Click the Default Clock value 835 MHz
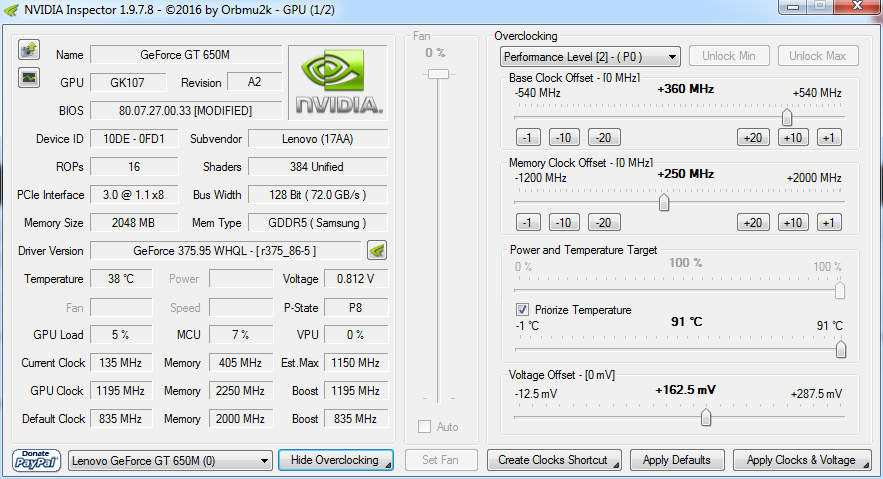This screenshot has width=883, height=479. point(121,419)
